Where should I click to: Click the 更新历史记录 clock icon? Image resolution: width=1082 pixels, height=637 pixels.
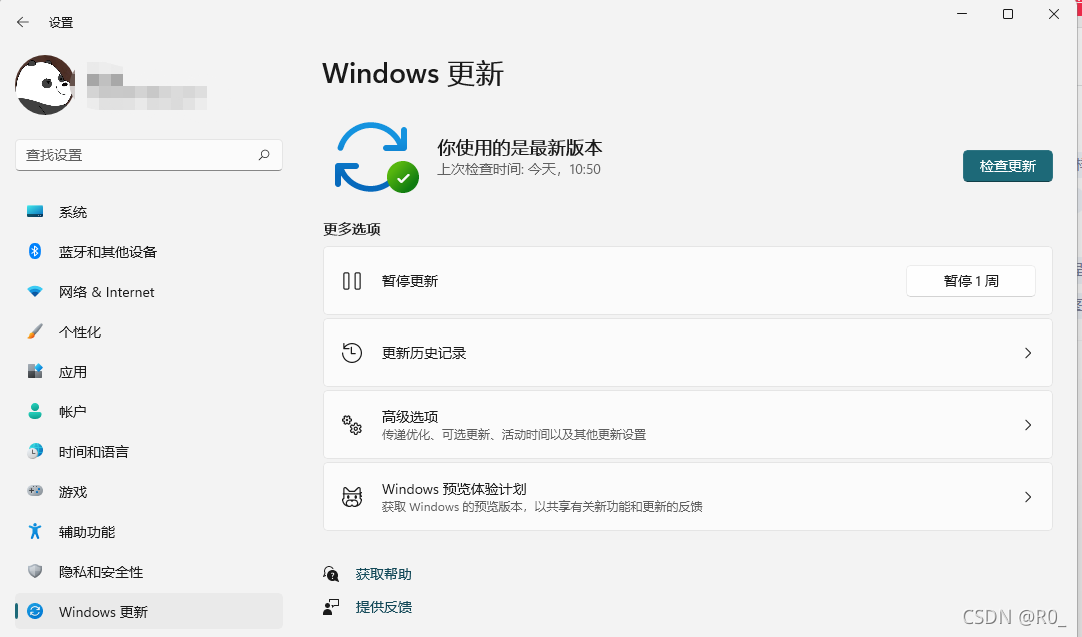(352, 353)
